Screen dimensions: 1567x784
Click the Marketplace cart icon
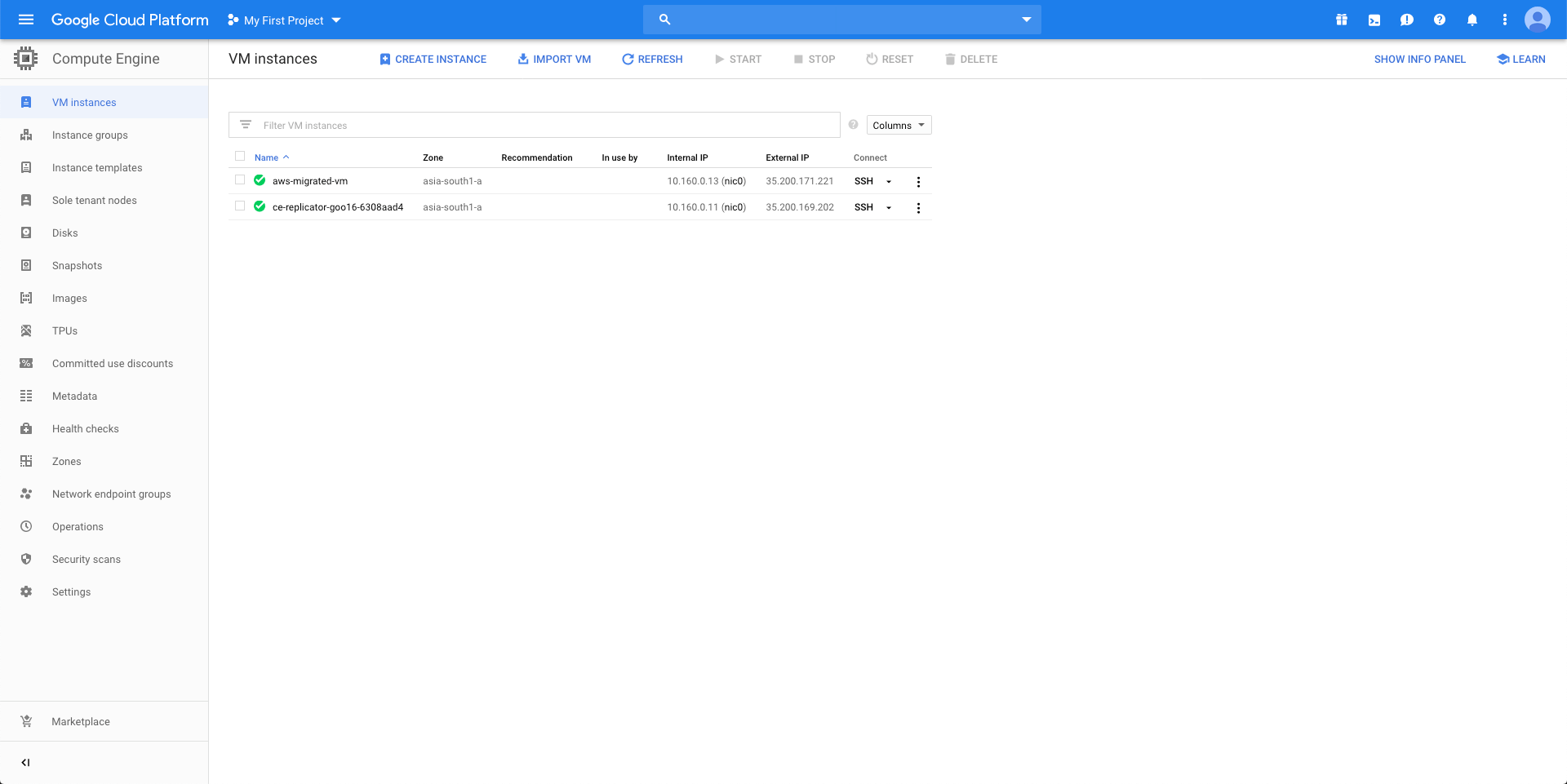[26, 721]
